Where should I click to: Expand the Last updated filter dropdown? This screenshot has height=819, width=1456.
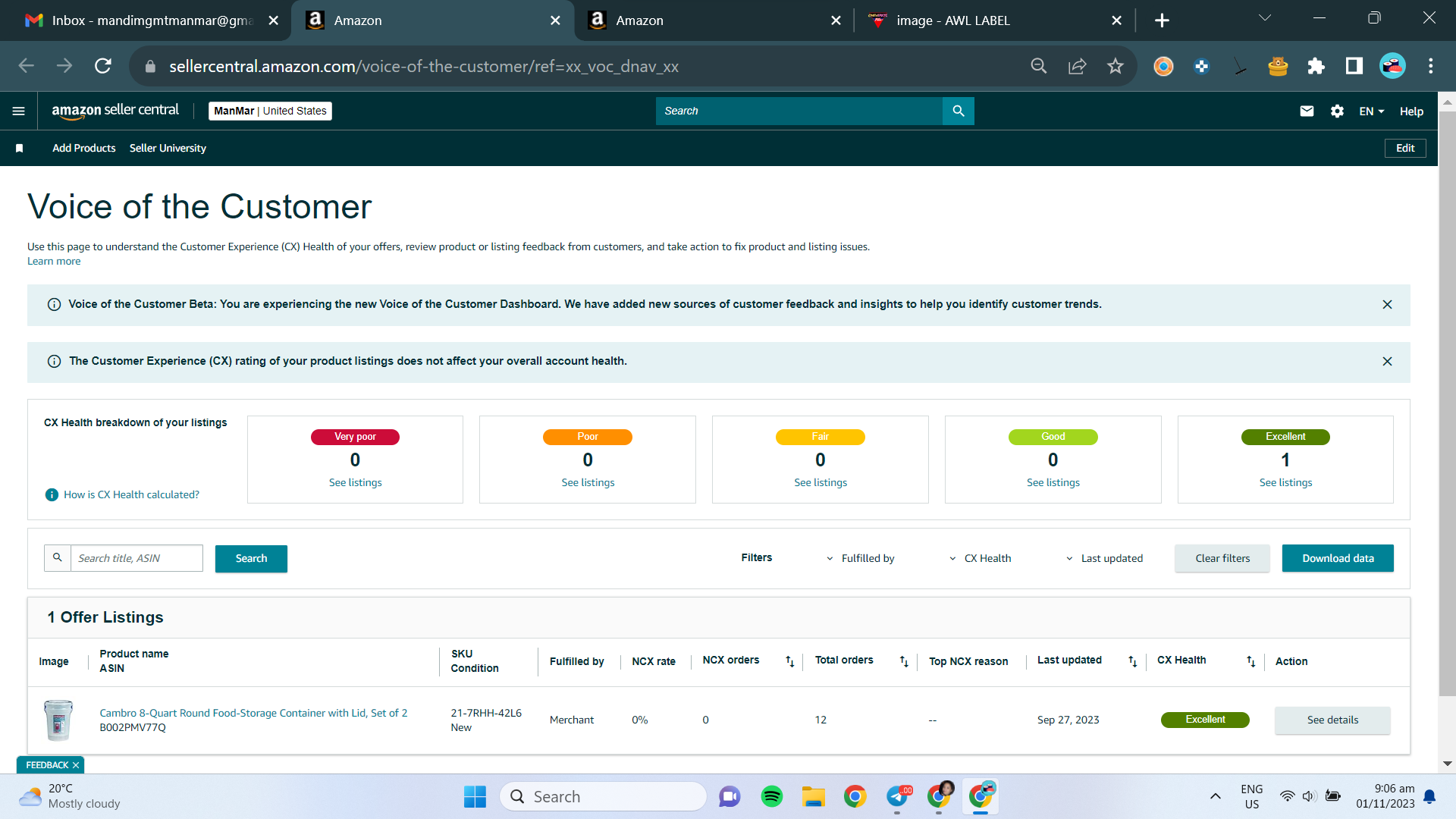click(x=1104, y=559)
